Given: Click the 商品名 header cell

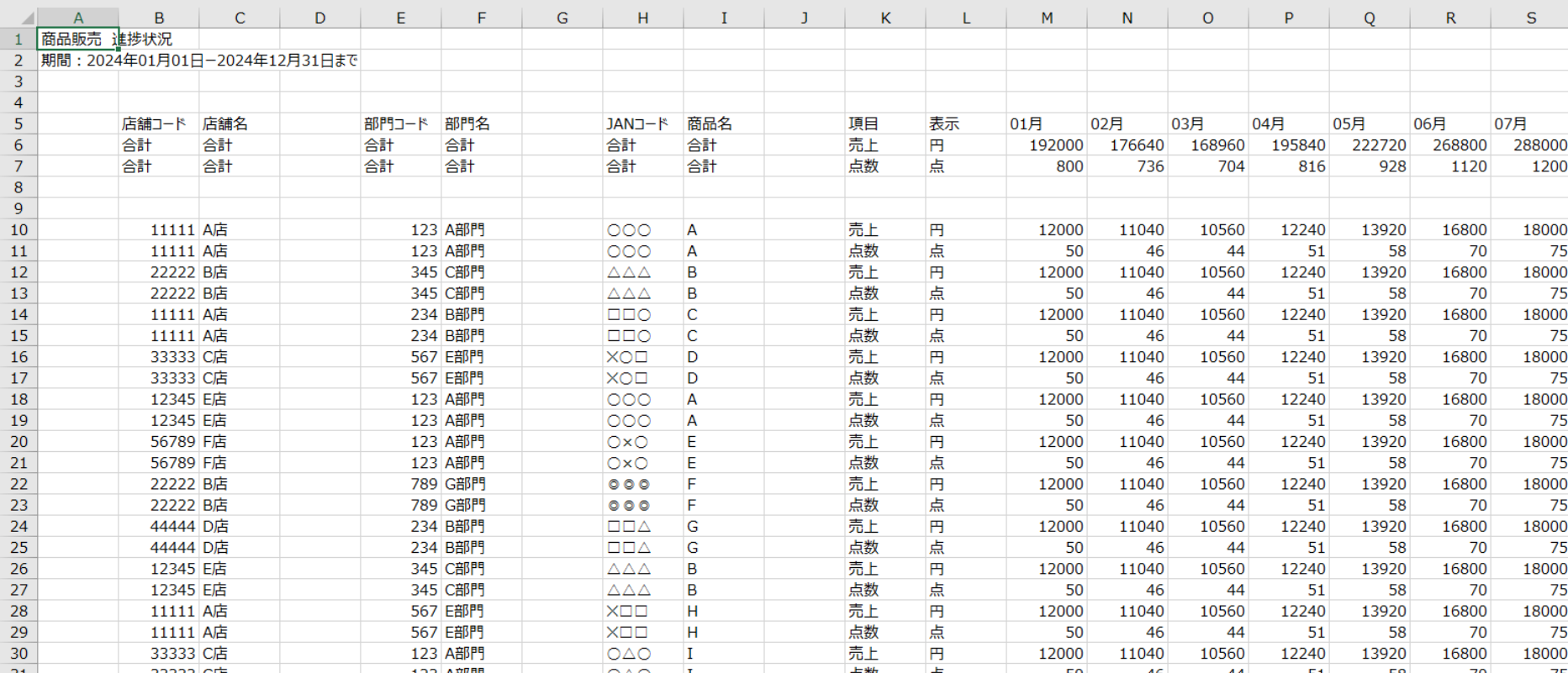Looking at the screenshot, I should click(x=724, y=124).
